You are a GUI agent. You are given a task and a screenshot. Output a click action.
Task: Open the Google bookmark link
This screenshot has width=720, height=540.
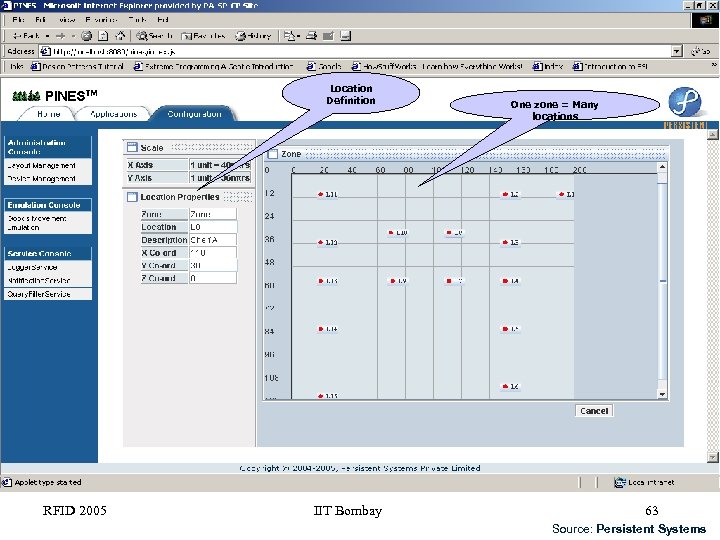click(x=324, y=67)
